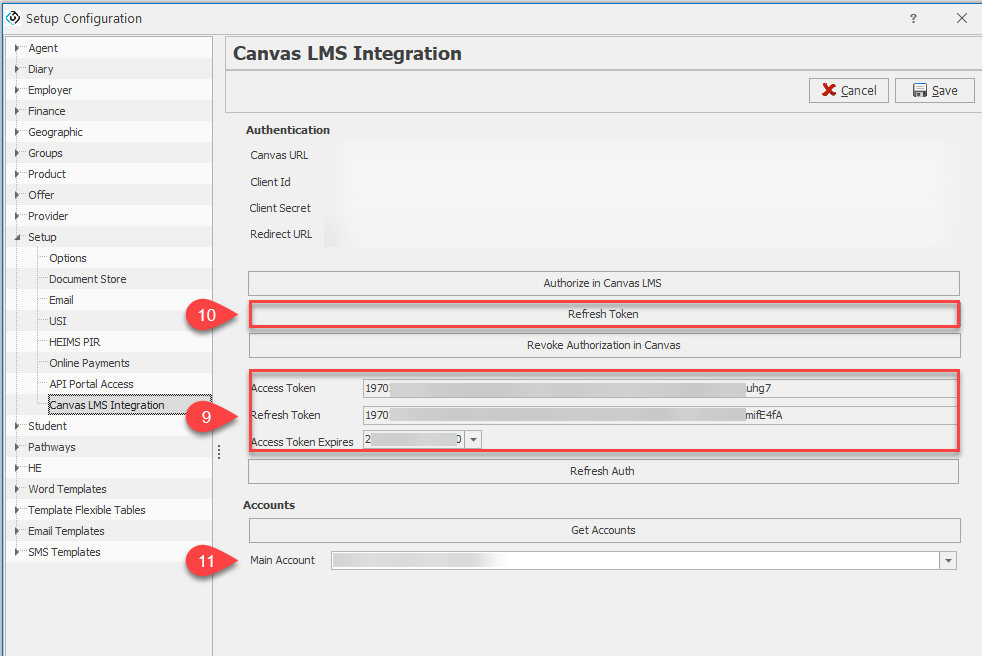This screenshot has height=656, width=982.
Task: Open the Main Account dropdown
Action: point(948,561)
